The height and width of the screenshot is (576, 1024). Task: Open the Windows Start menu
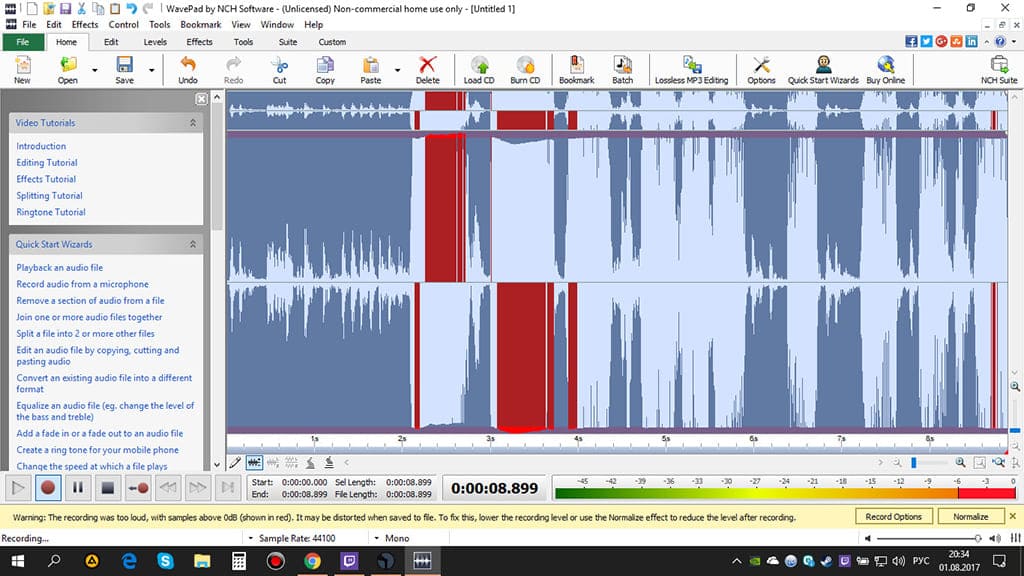18,561
